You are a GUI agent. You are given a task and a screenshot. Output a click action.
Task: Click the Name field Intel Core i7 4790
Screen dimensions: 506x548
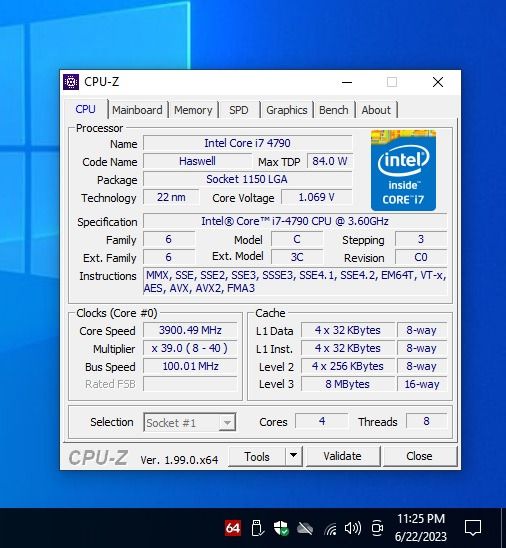tap(247, 143)
